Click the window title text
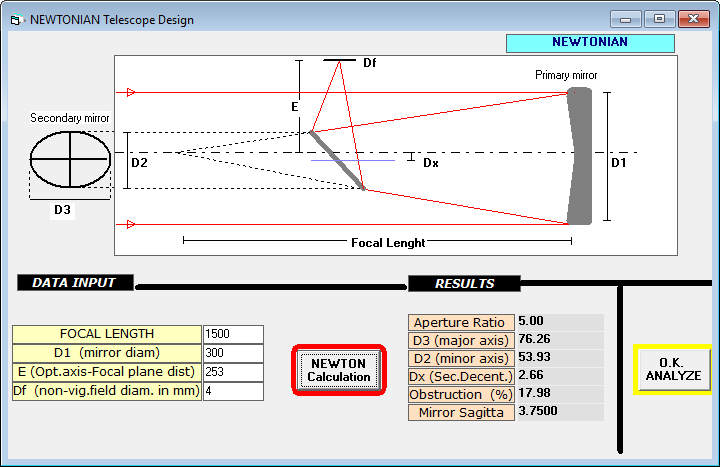The image size is (720, 467). click(x=112, y=20)
